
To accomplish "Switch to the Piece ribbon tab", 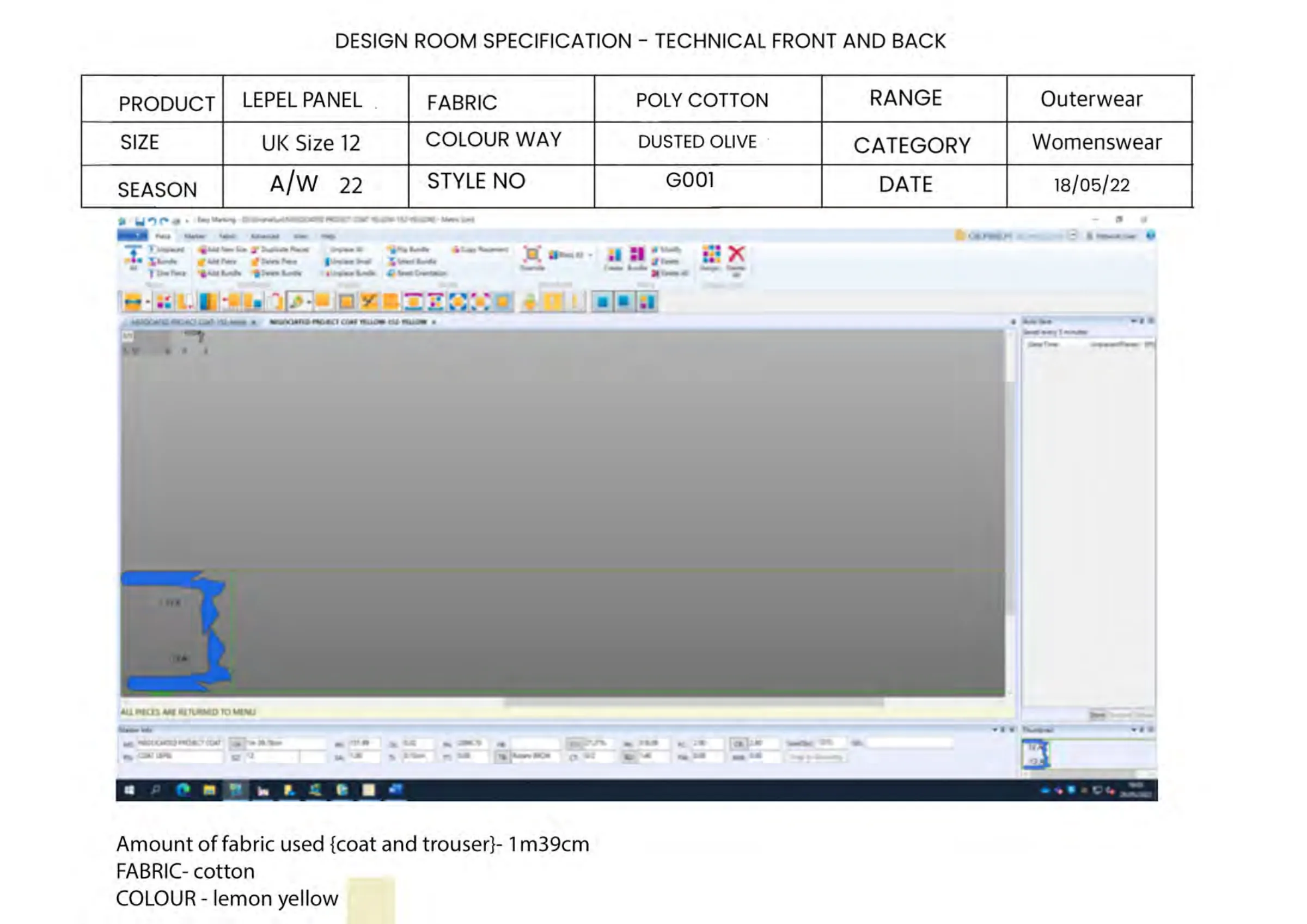I will (x=163, y=236).
